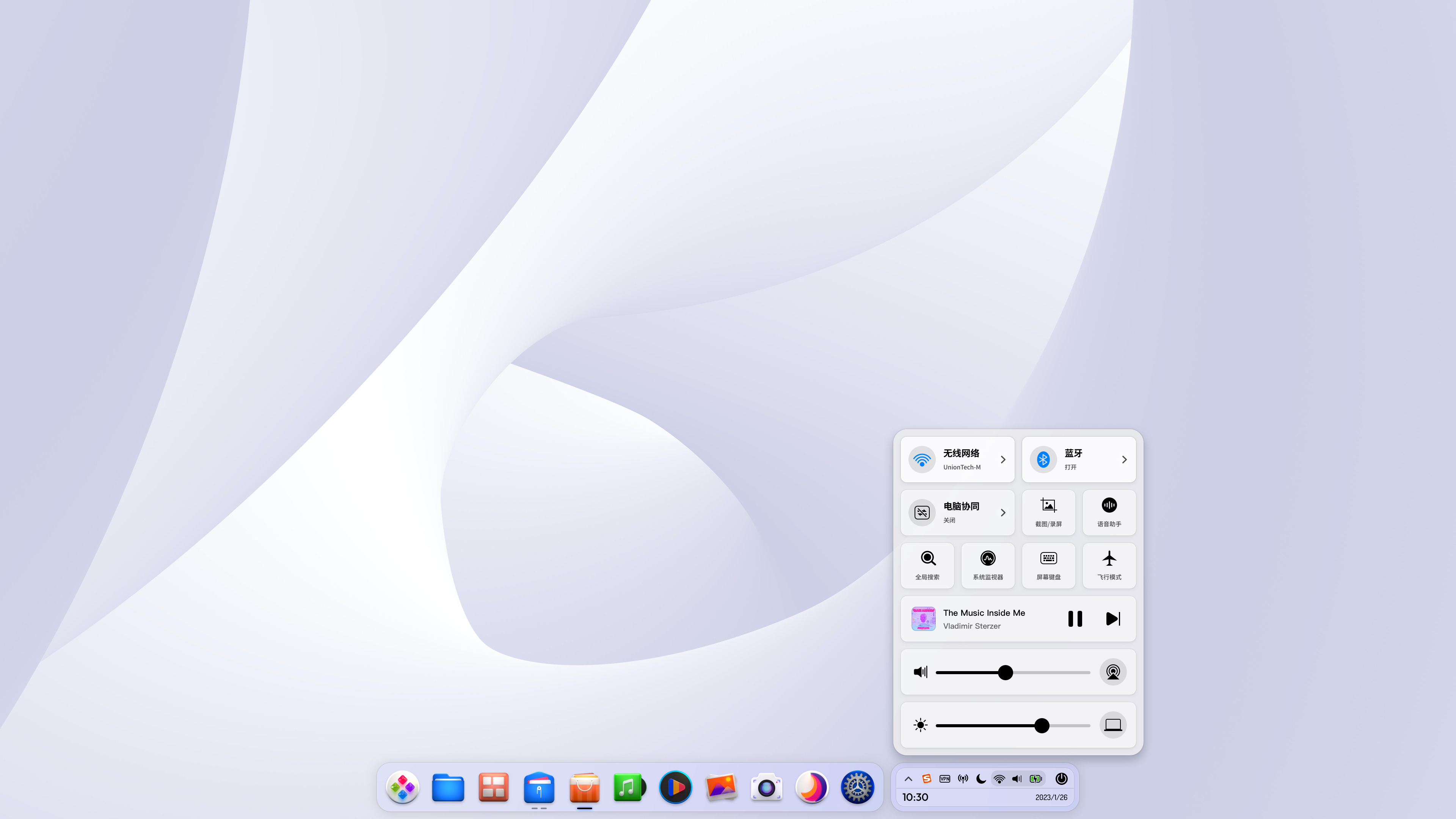Click the Sogou input method tray icon
1456x819 pixels.
tap(926, 779)
